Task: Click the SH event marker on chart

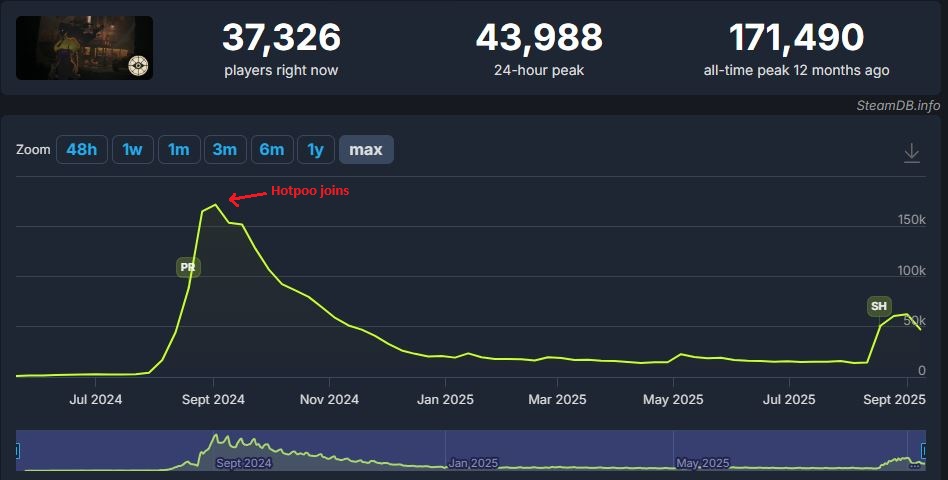Action: coord(879,306)
